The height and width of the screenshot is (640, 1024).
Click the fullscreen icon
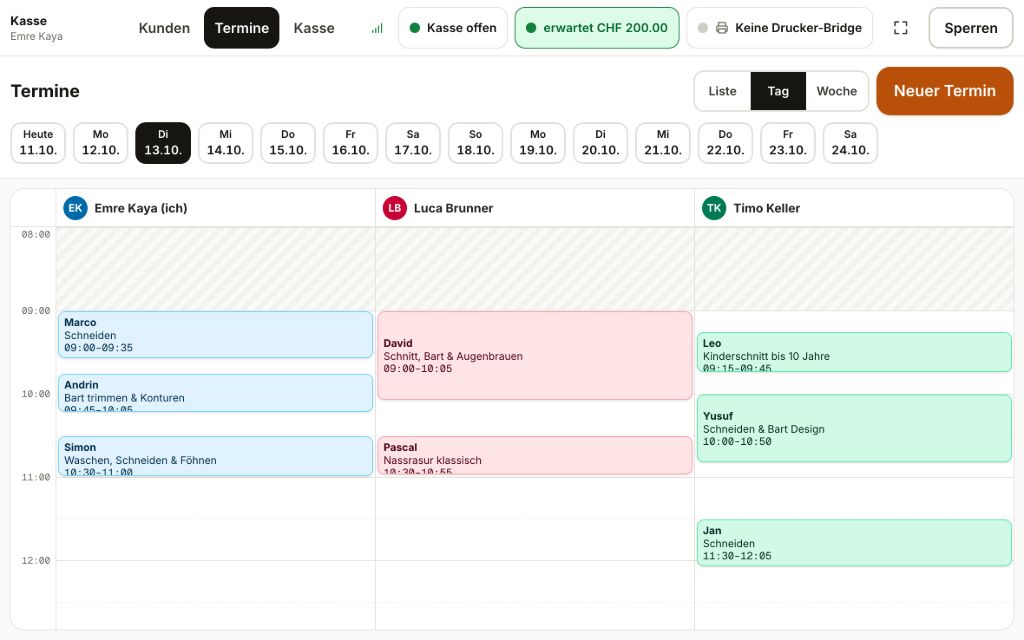(901, 27)
